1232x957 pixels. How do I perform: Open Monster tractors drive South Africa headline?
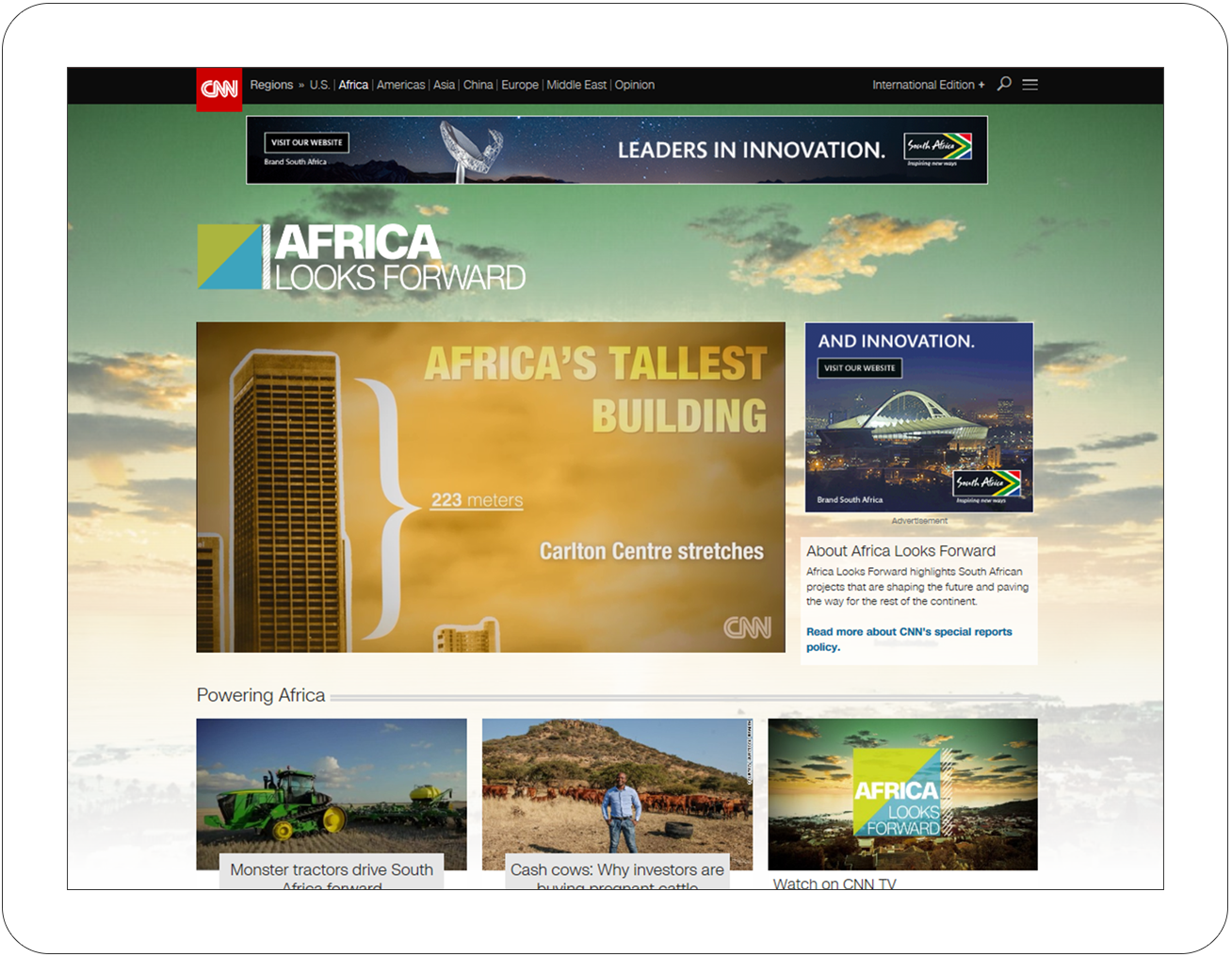point(332,877)
